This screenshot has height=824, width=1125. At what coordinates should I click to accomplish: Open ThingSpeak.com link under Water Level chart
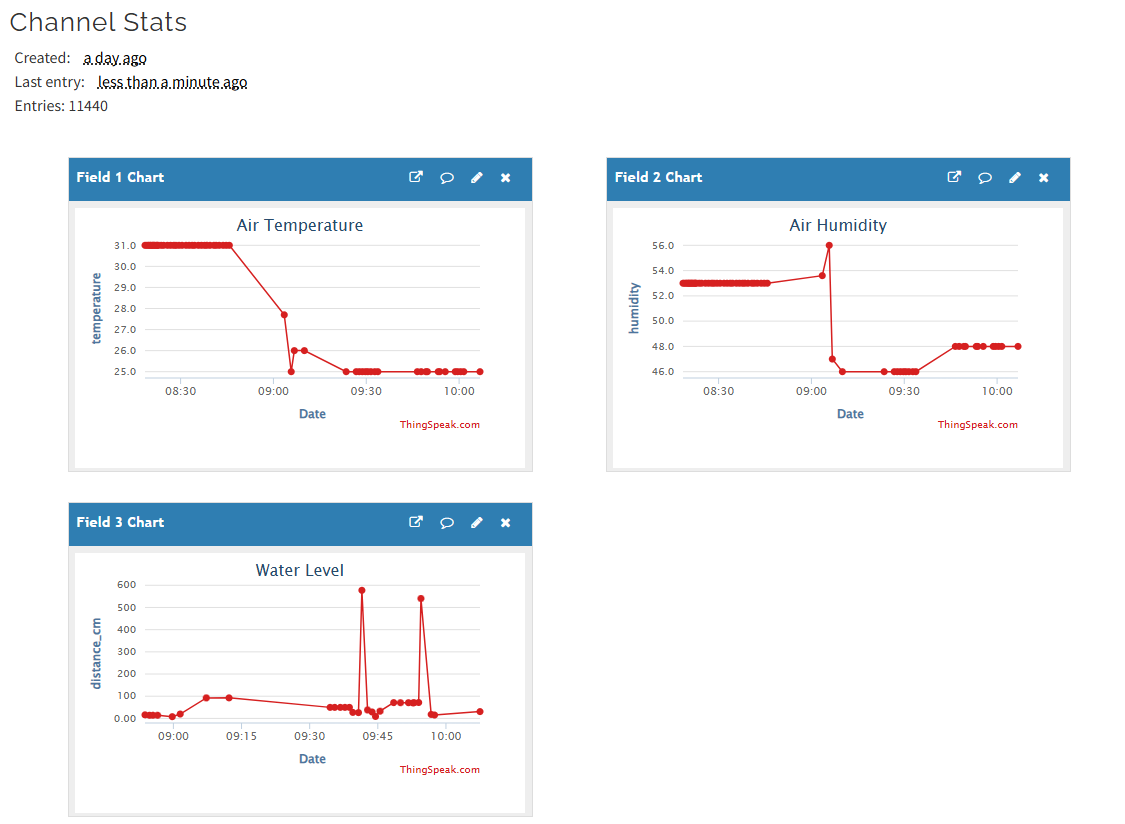click(x=440, y=769)
